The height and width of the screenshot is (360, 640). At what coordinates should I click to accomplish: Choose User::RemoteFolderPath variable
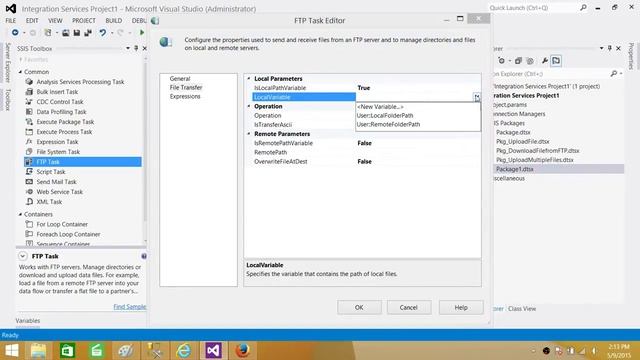click(x=418, y=124)
